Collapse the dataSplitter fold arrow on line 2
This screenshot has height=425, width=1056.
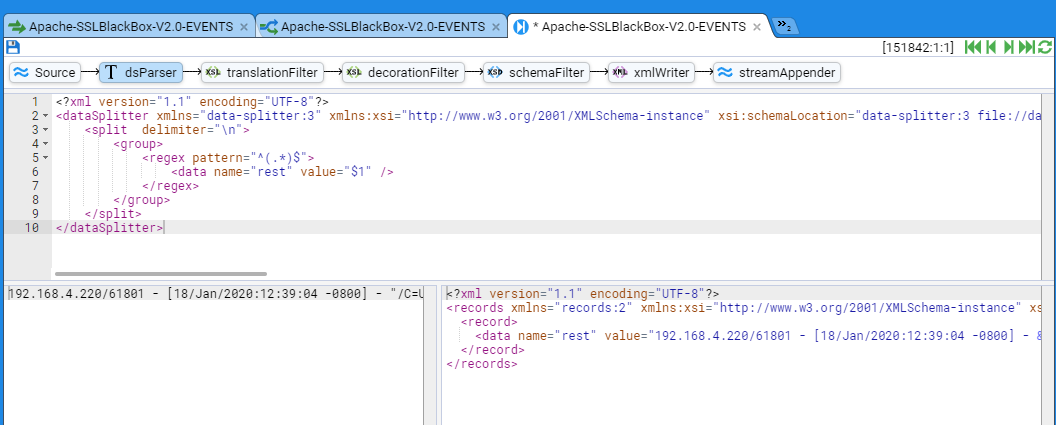(x=46, y=116)
